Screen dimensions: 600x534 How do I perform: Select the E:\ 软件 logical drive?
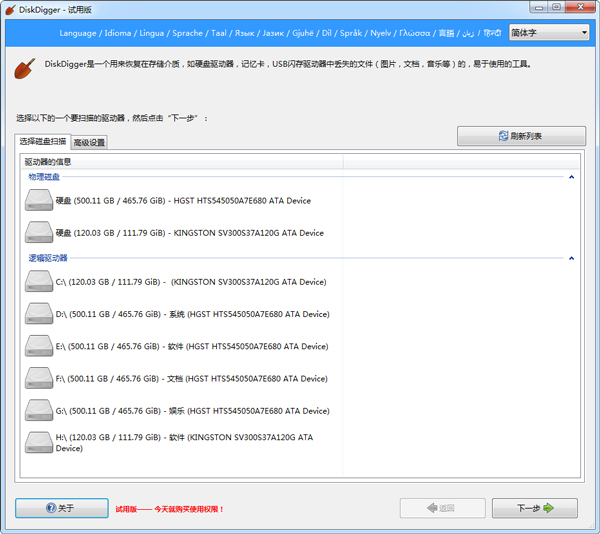pyautogui.click(x=183, y=346)
